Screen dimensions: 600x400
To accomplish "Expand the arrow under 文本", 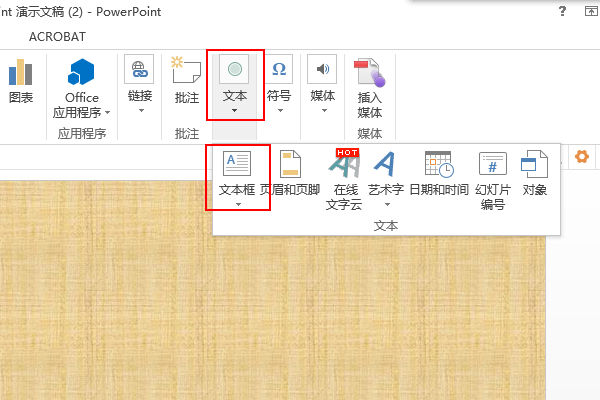I will click(x=234, y=111).
